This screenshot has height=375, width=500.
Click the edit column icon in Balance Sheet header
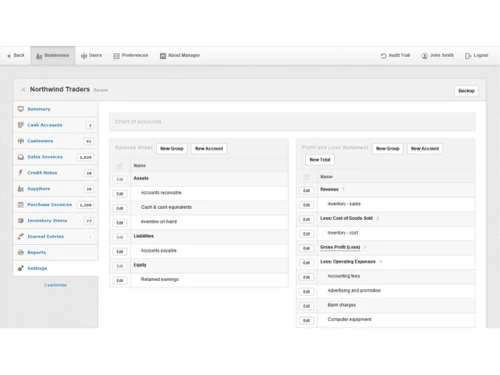[120, 166]
